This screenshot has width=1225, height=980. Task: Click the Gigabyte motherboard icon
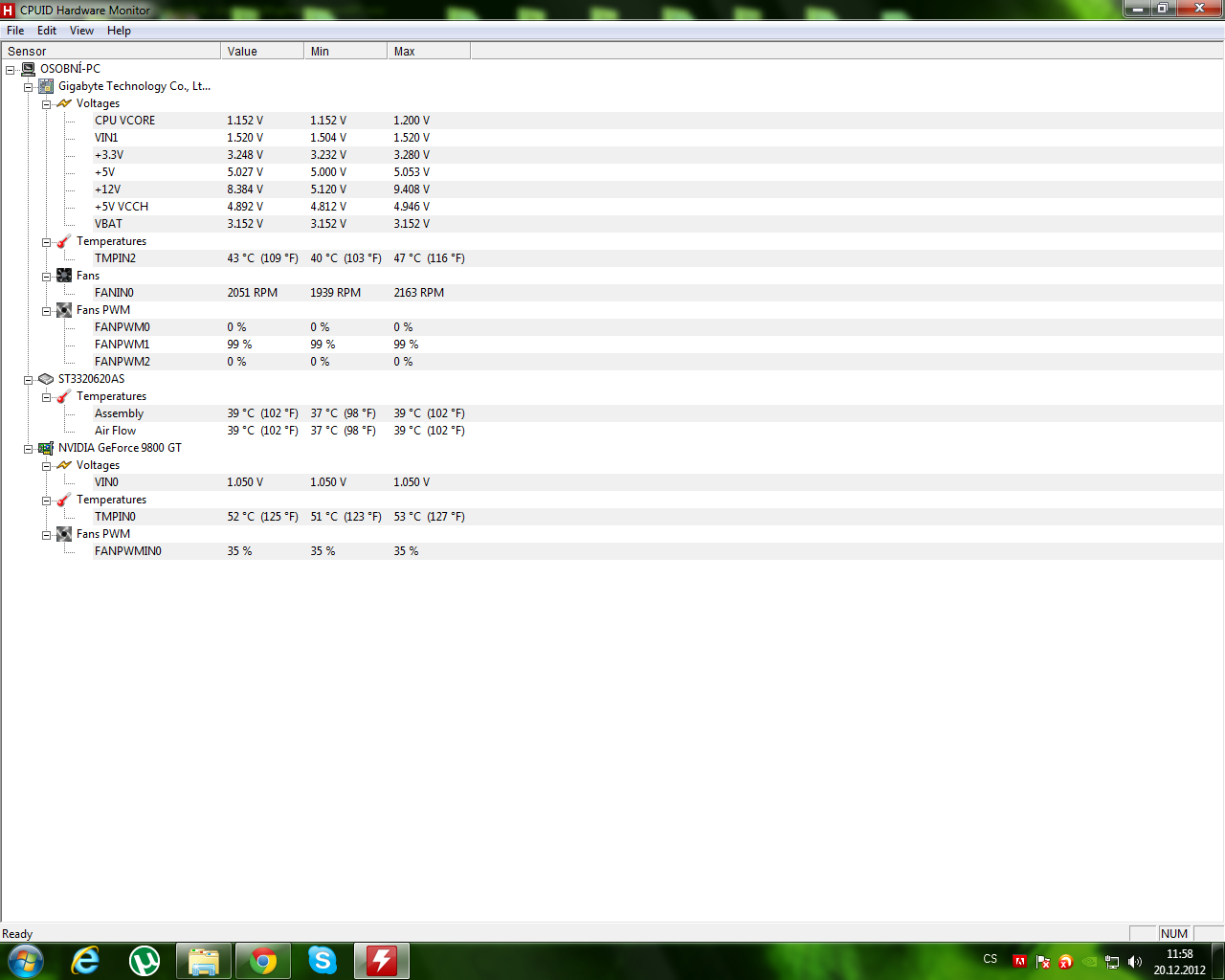tap(46, 86)
